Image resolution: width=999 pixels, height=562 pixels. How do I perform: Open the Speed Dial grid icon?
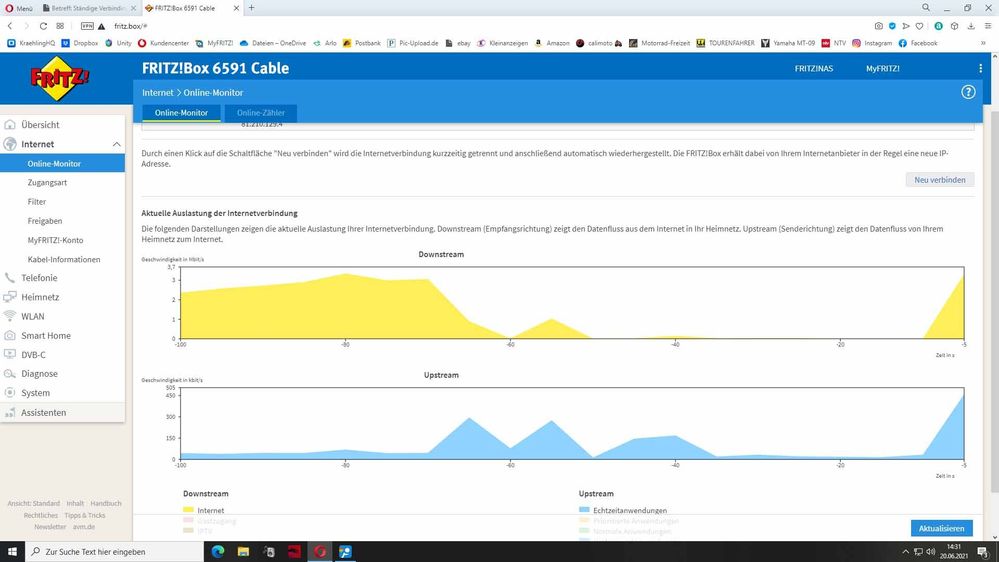coord(60,26)
